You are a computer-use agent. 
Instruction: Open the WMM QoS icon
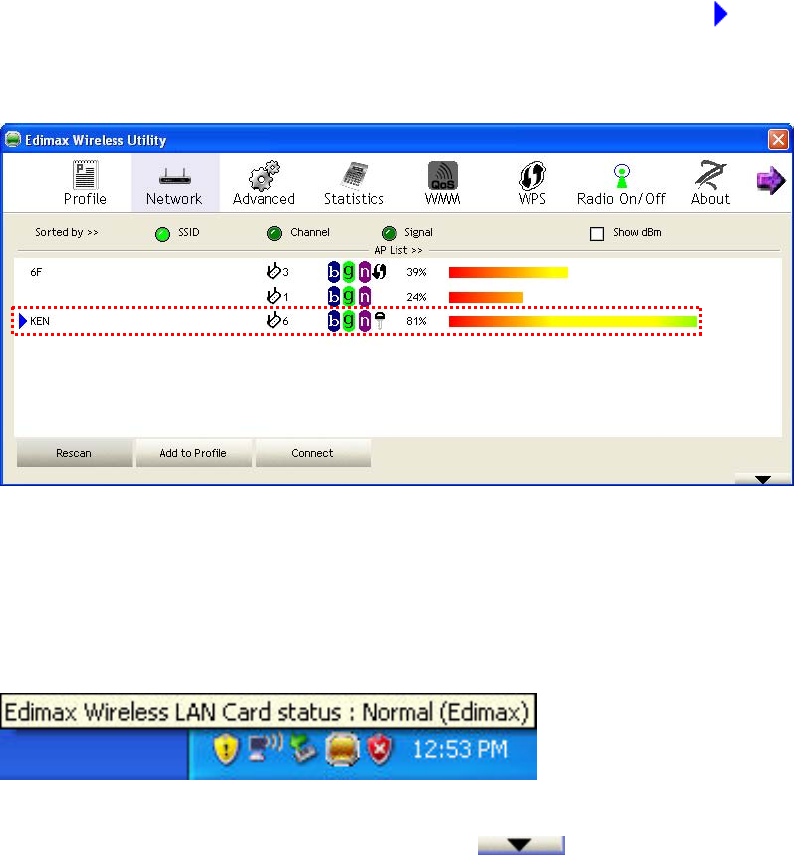click(442, 175)
